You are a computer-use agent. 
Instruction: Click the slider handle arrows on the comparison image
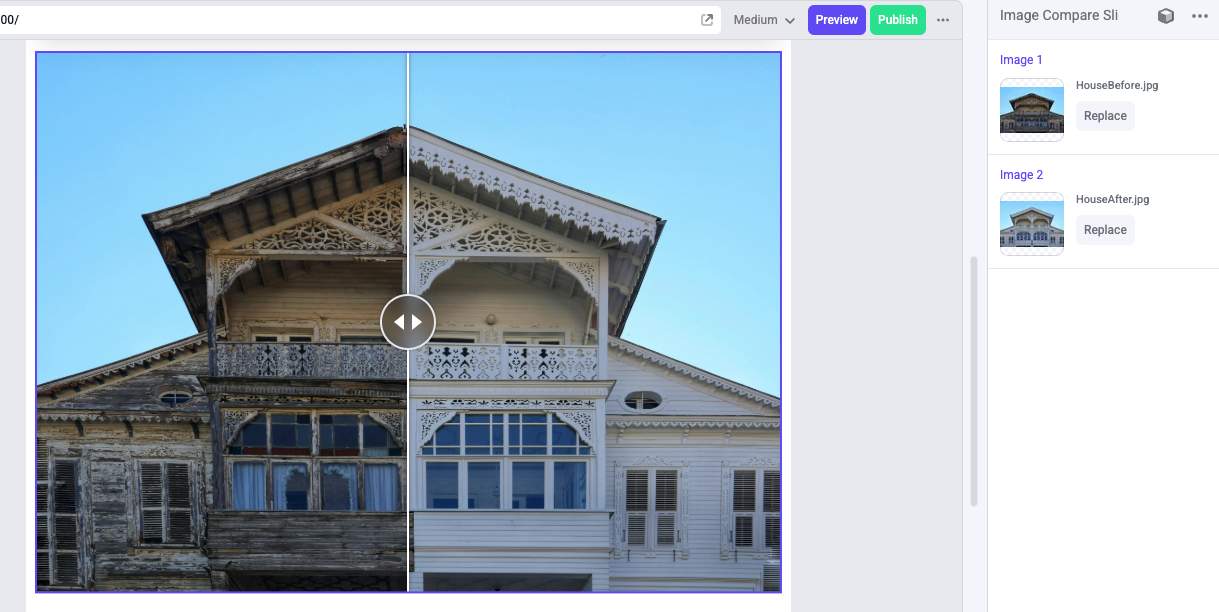pos(408,321)
